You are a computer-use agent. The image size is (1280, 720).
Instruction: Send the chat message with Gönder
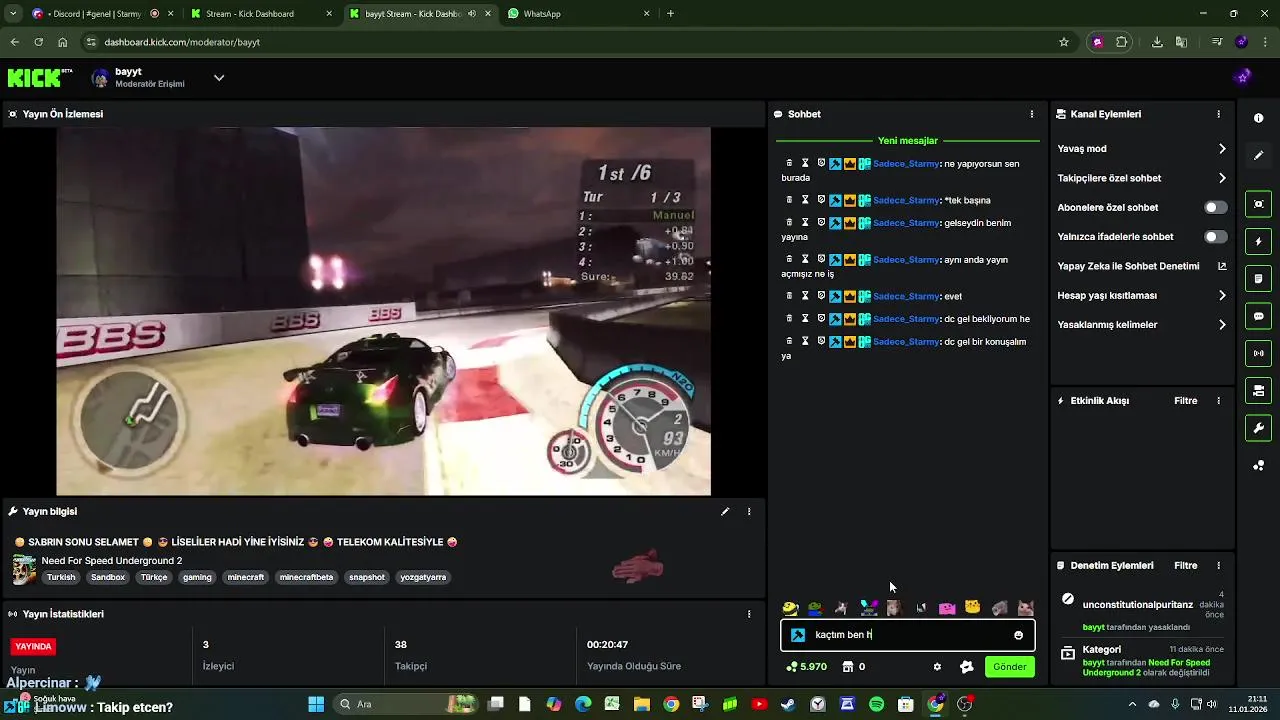point(1009,667)
